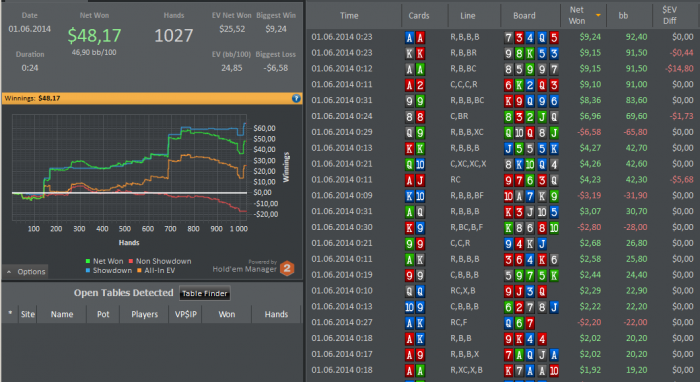Click the -$5,68 $EV Diff value
This screenshot has height=382, width=700.
click(x=681, y=179)
